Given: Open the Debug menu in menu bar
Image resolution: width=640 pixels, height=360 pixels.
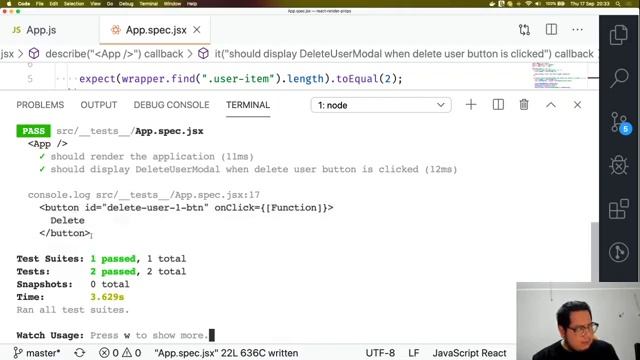Looking at the screenshot, I should pos(126,4).
